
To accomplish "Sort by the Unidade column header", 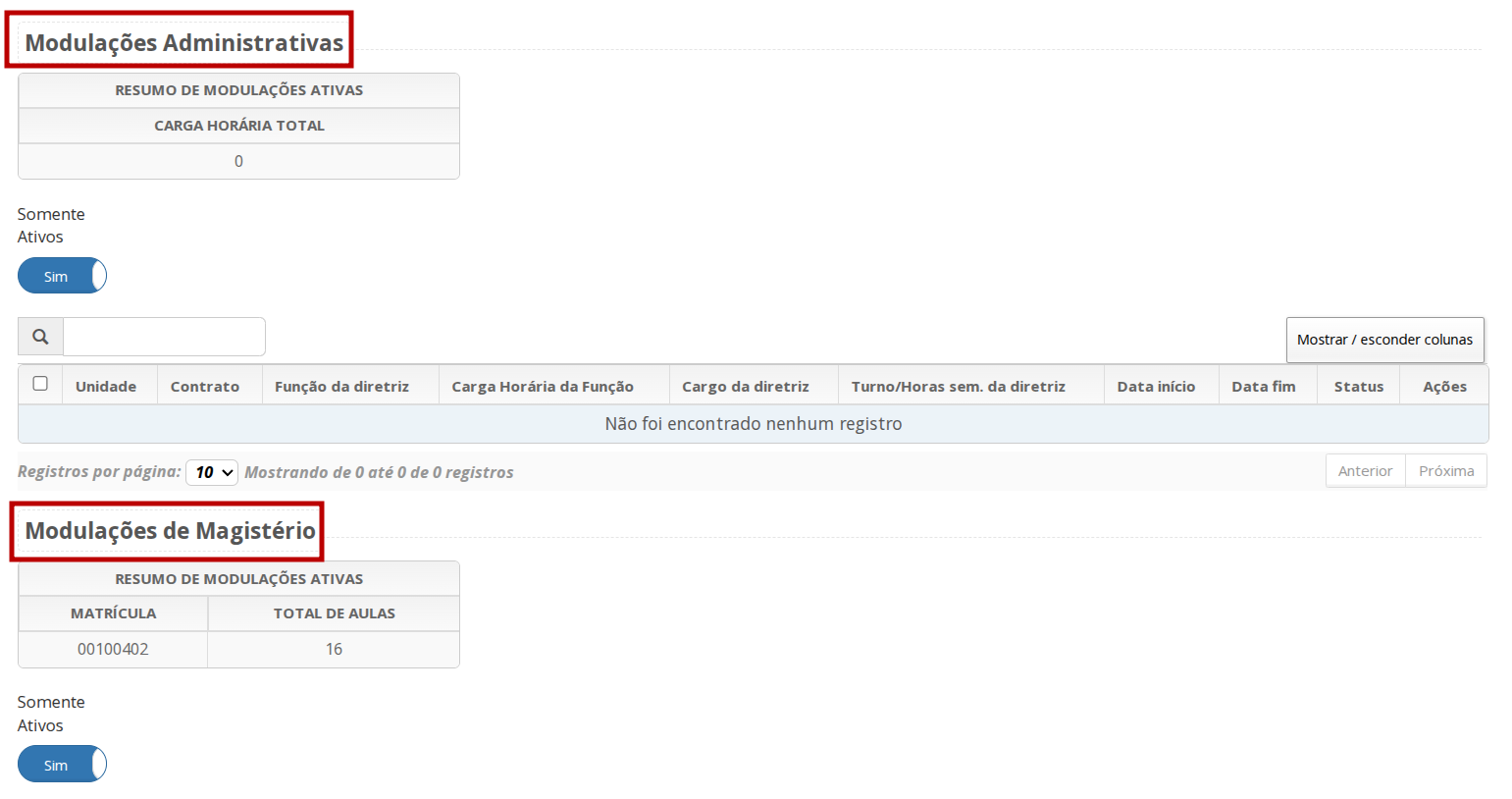I will pyautogui.click(x=106, y=387).
